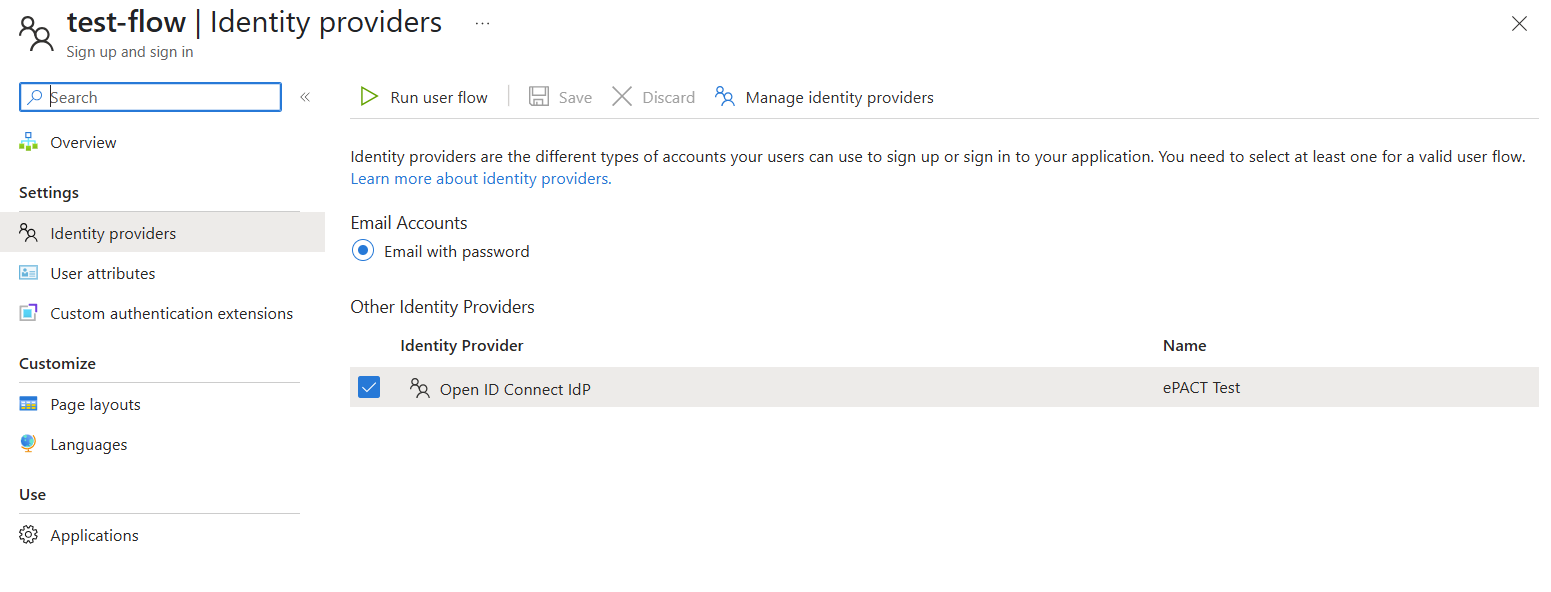Select Identity providers in the Settings menu
This screenshot has width=1551, height=592.
click(x=113, y=232)
